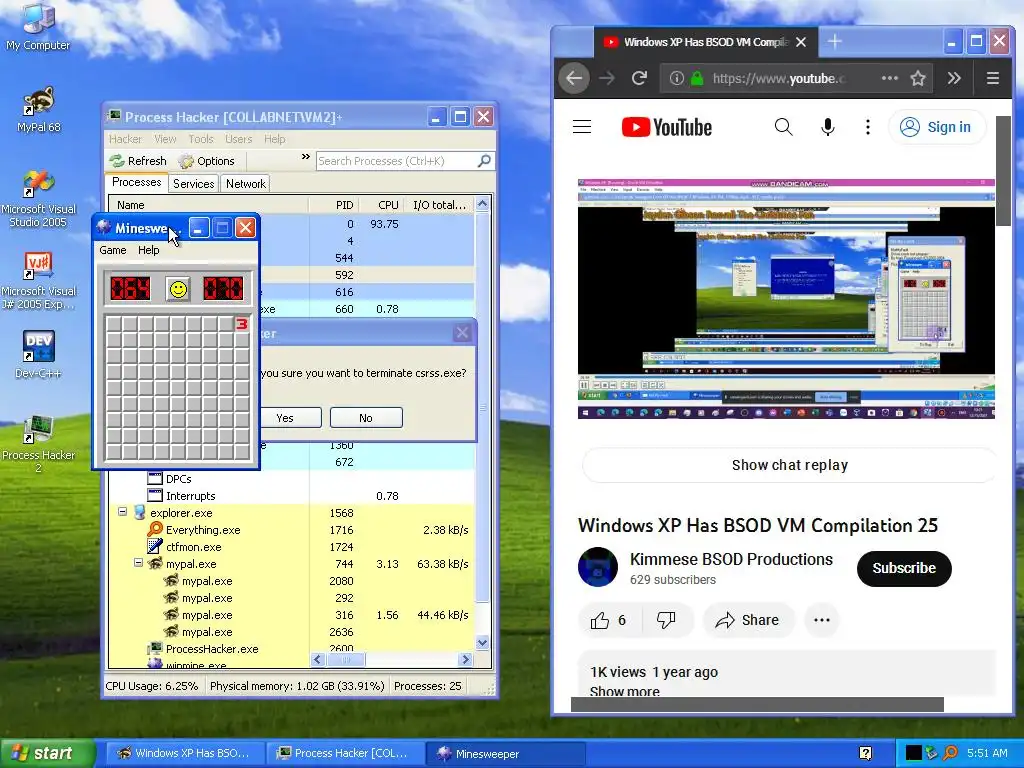Launch MyPal 68 desktop shortcut

click(38, 109)
